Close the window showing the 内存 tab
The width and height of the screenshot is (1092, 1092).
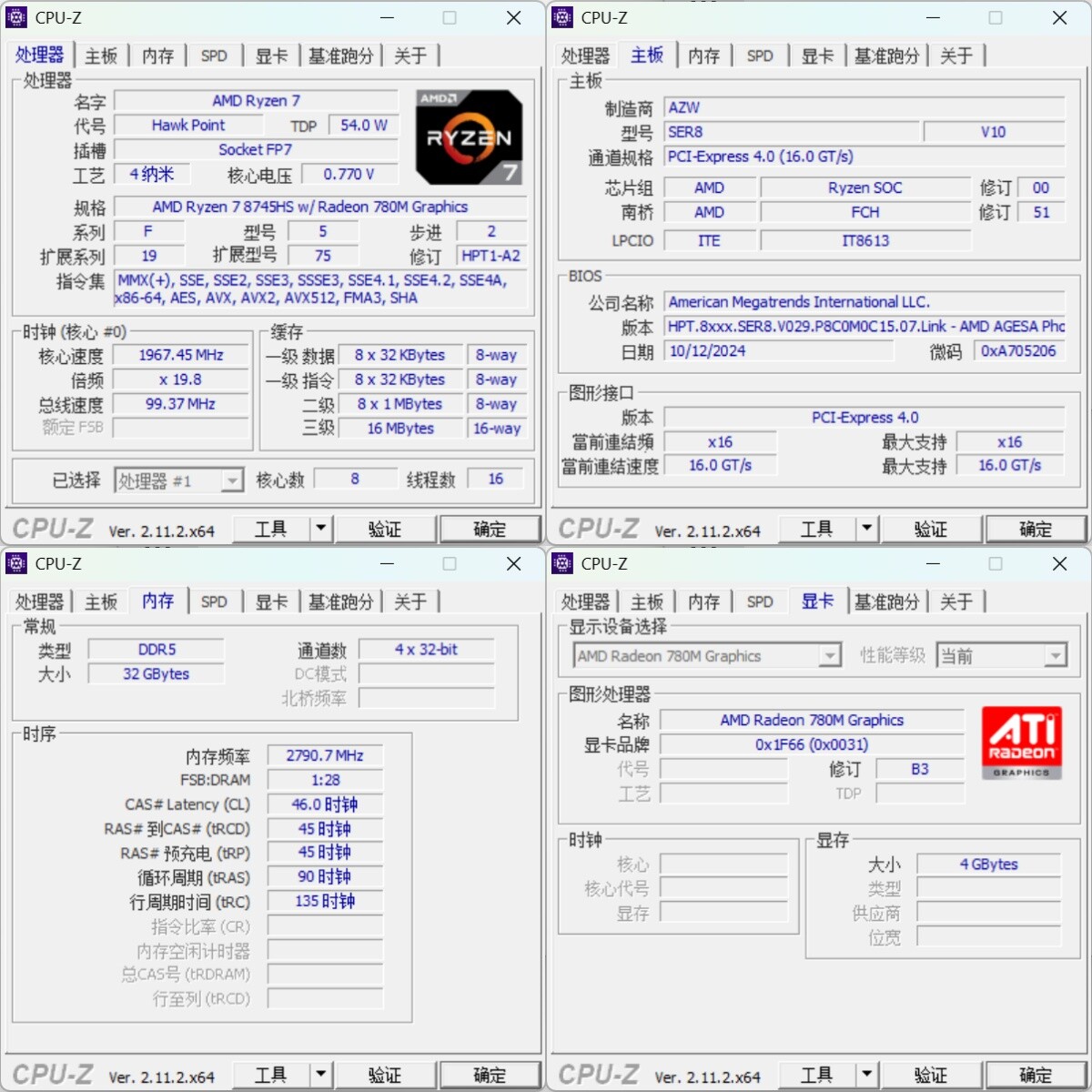pyautogui.click(x=513, y=564)
